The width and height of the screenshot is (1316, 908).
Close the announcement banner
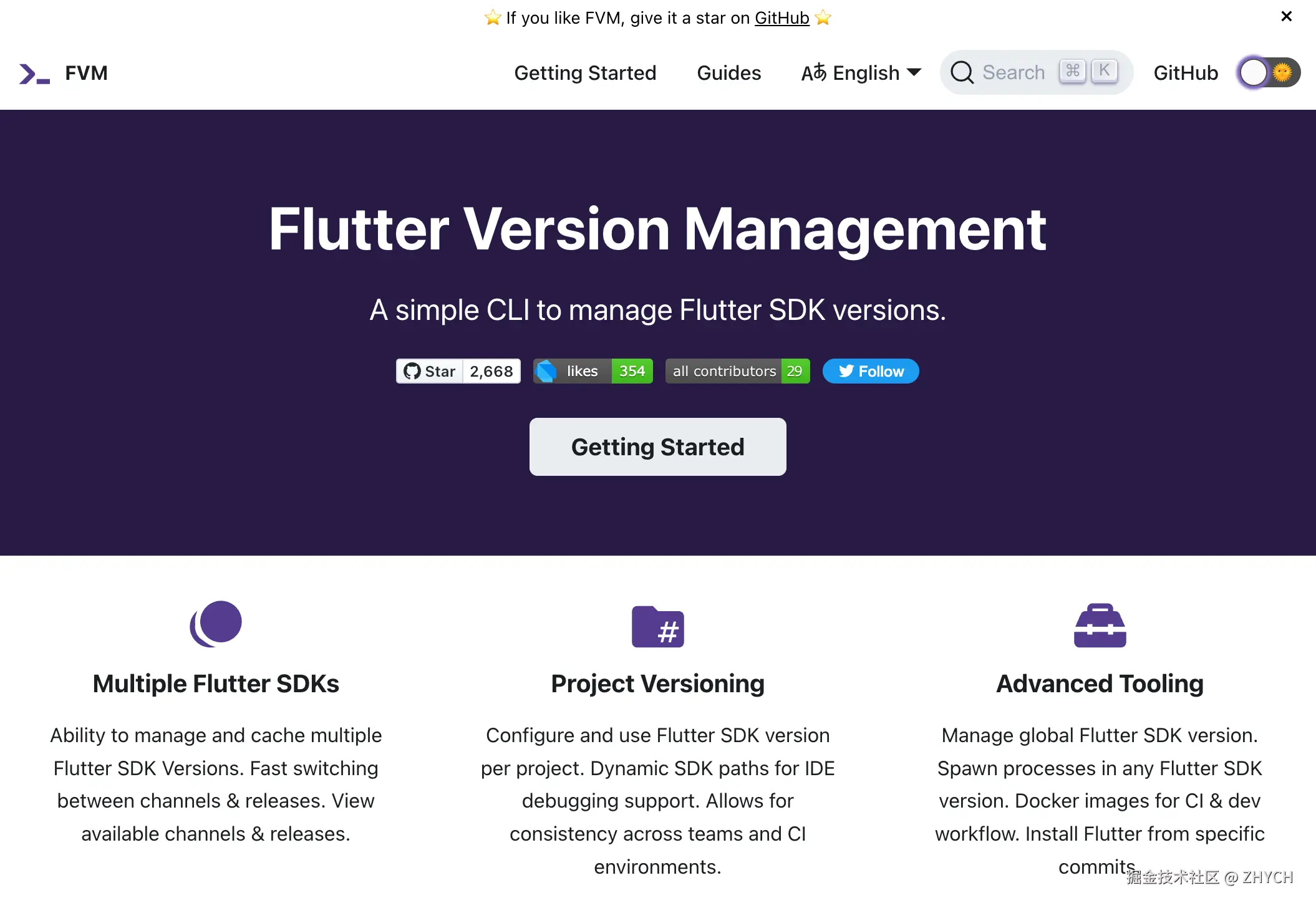1286,16
